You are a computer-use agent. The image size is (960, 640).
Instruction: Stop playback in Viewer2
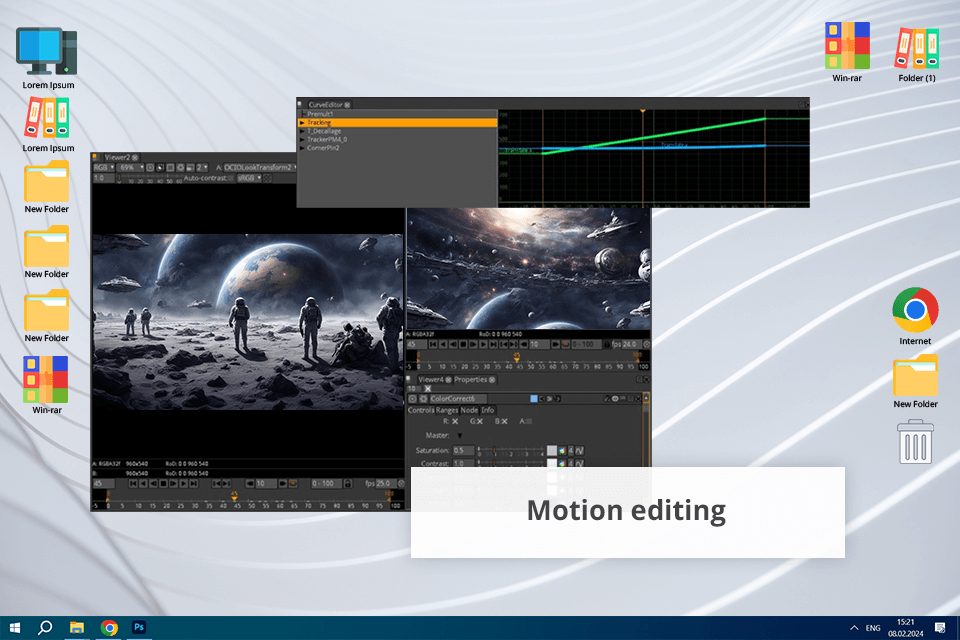click(x=163, y=484)
